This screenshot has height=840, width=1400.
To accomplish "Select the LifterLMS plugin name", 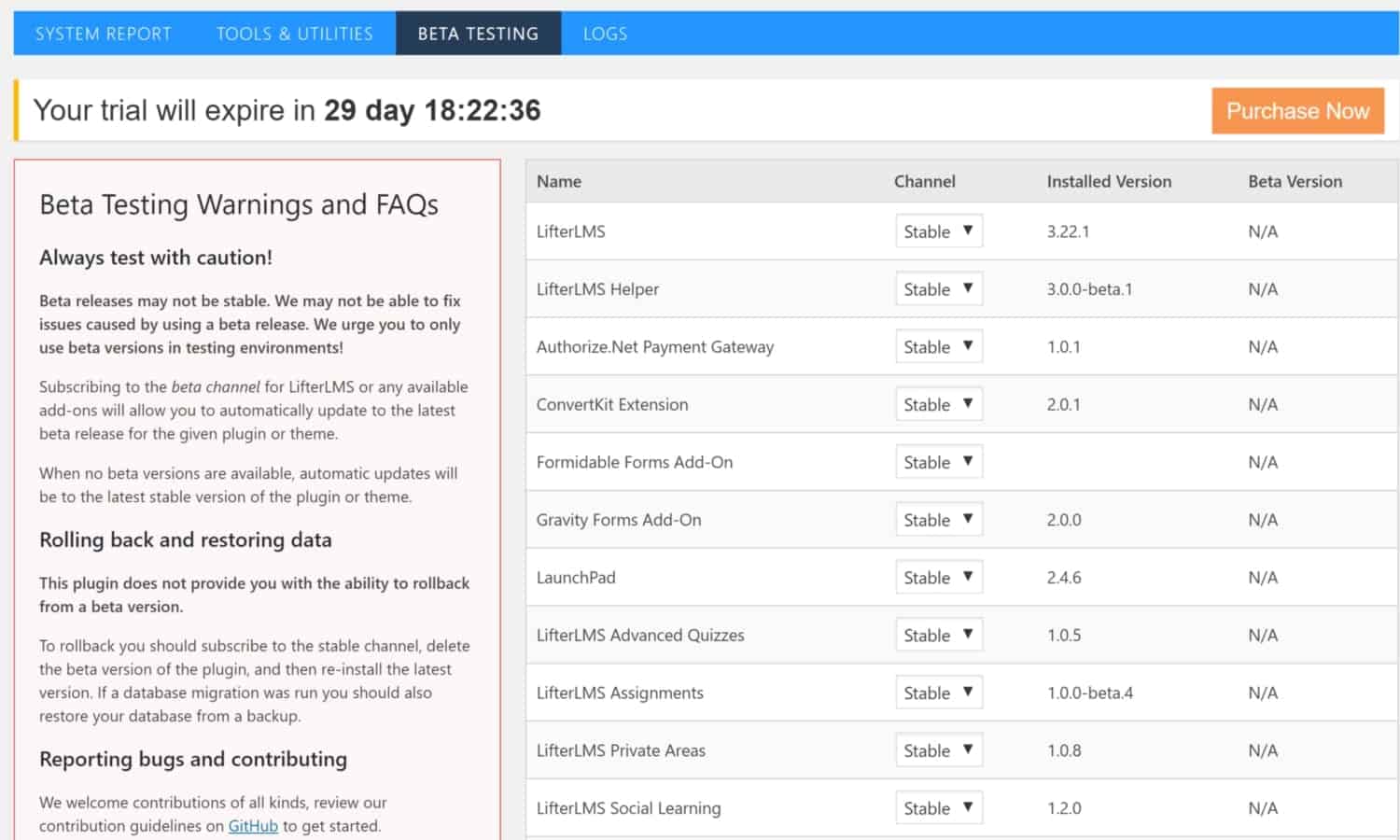I will [570, 231].
